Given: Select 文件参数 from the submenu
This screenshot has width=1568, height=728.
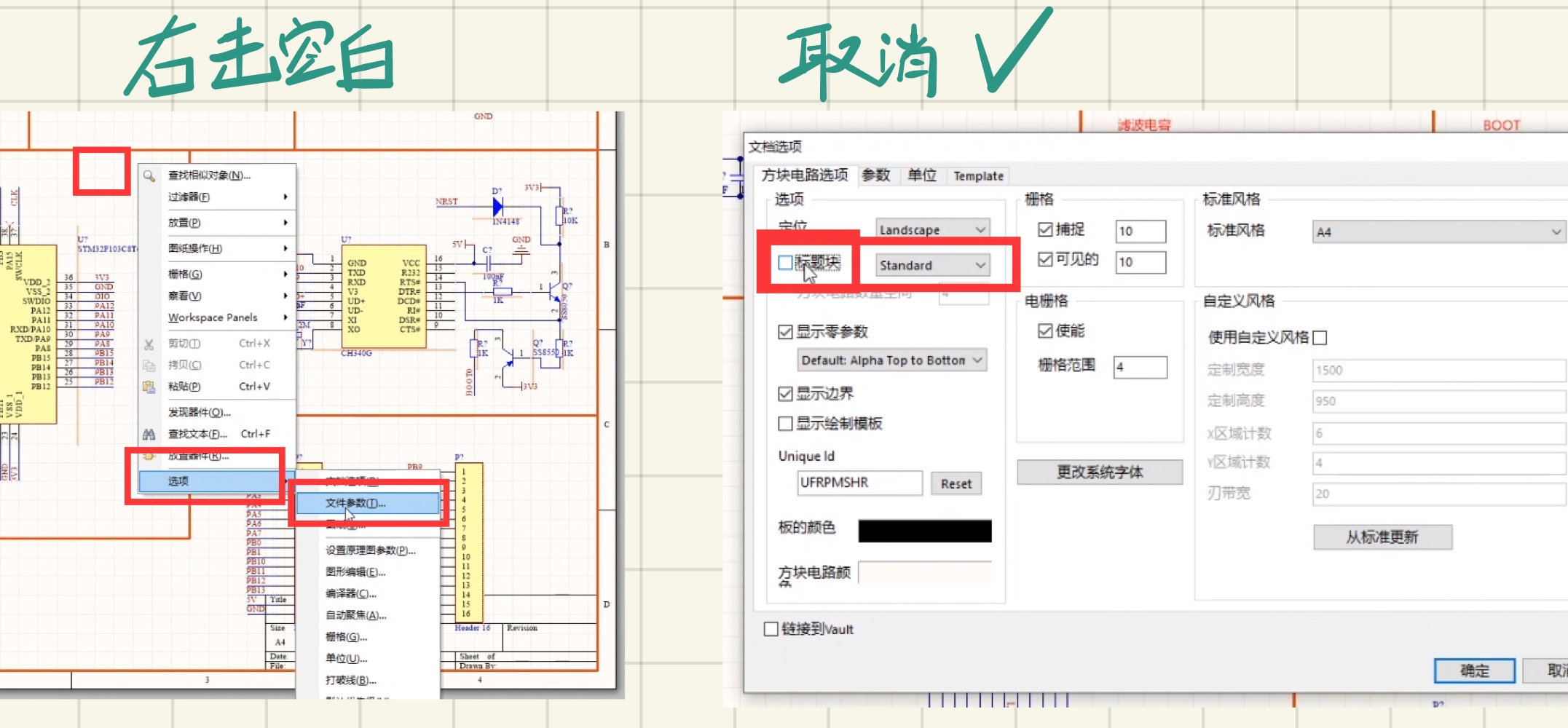Looking at the screenshot, I should pyautogui.click(x=356, y=503).
